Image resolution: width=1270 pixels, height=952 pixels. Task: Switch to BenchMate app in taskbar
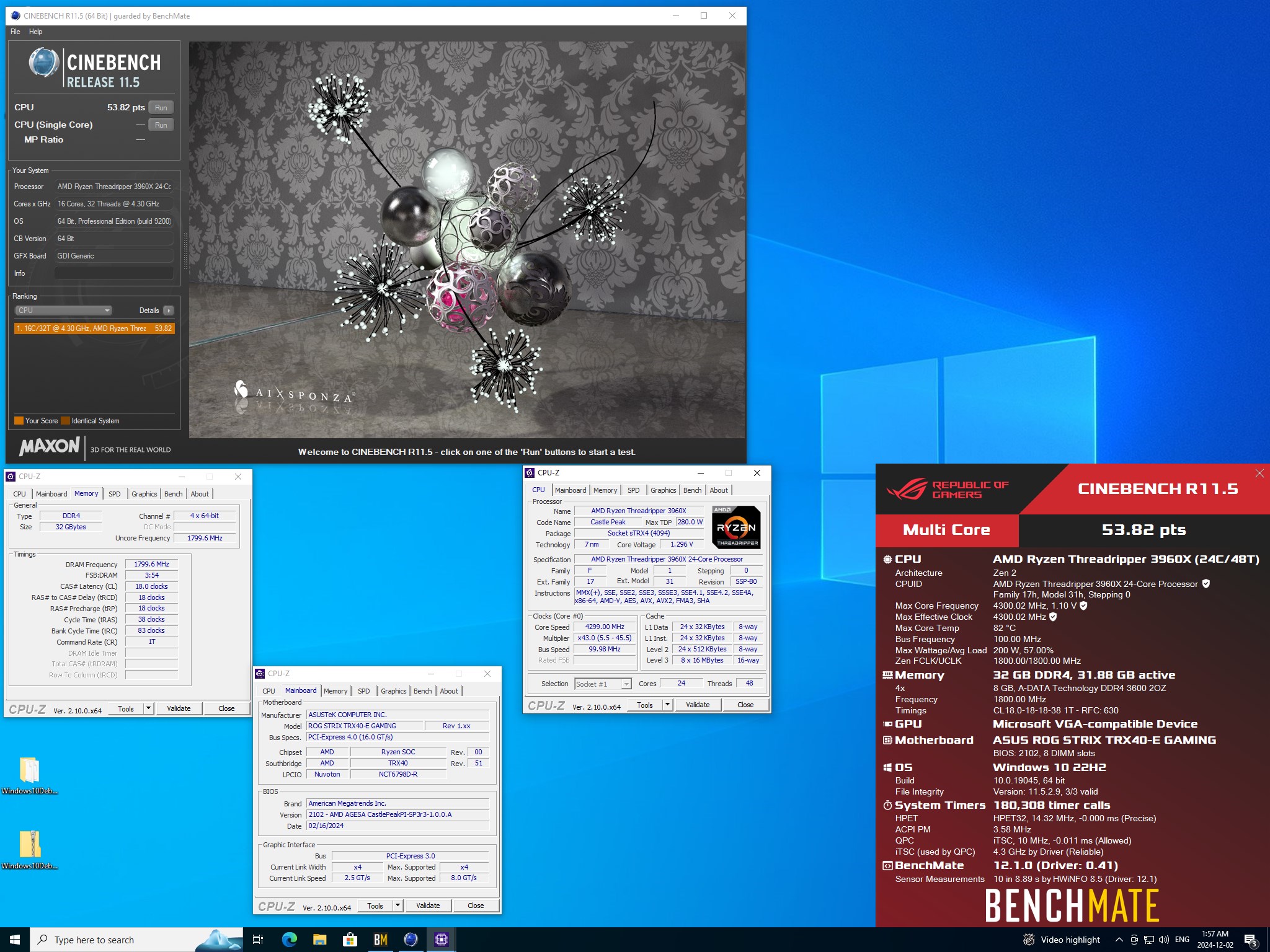click(x=380, y=940)
